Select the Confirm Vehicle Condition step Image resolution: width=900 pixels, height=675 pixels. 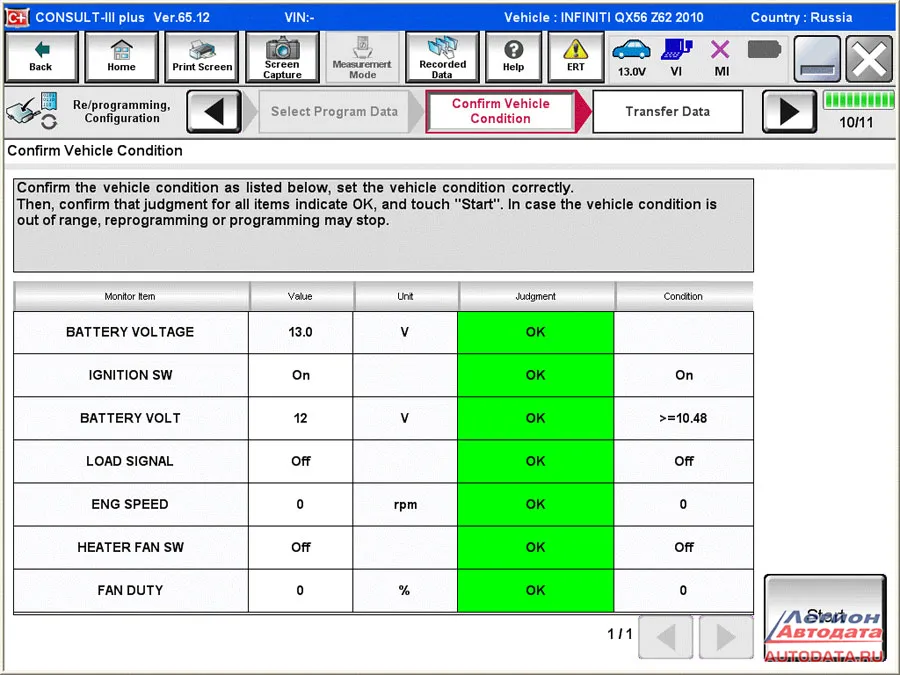click(x=501, y=111)
